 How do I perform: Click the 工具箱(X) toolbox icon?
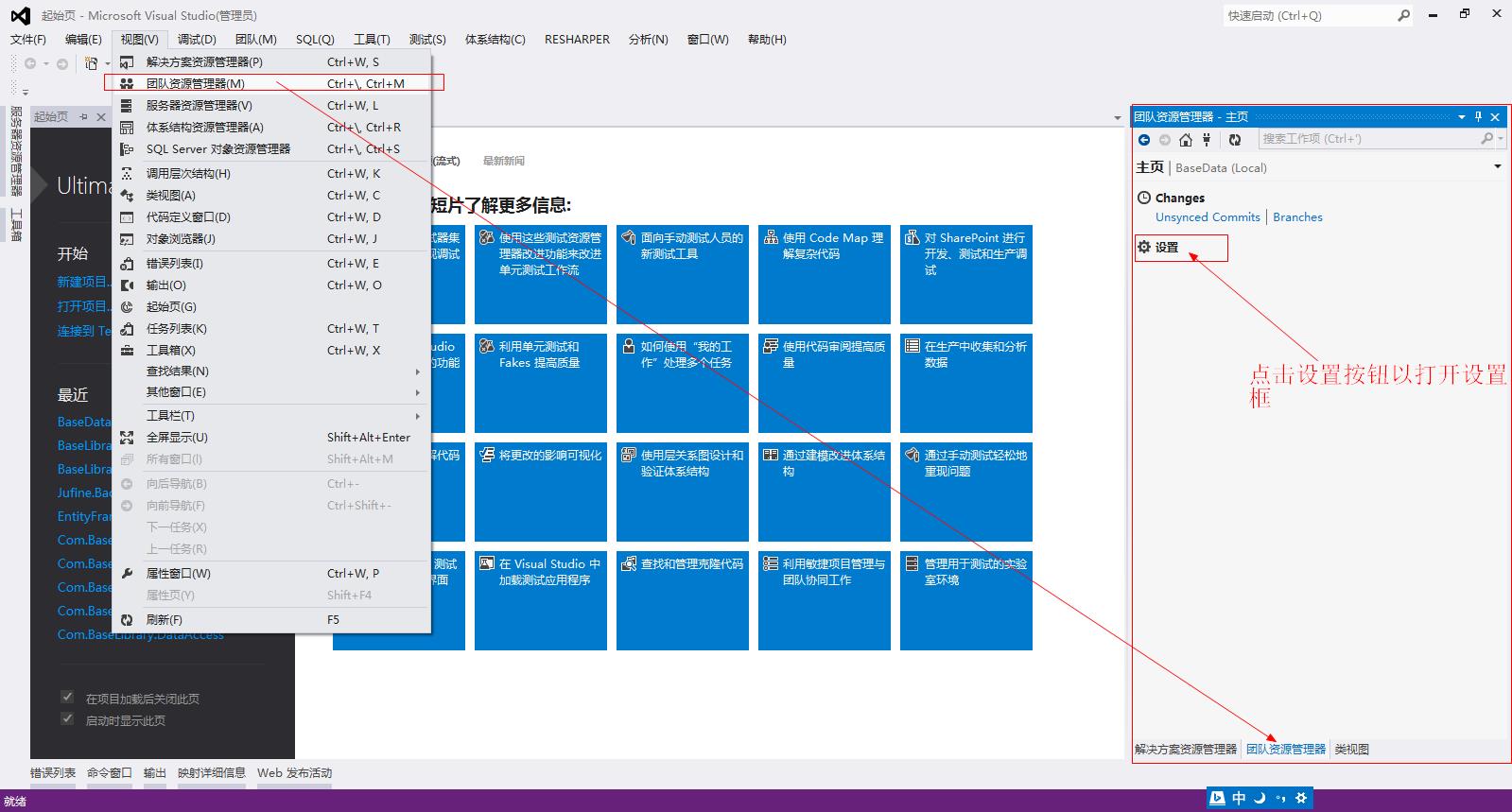127,351
